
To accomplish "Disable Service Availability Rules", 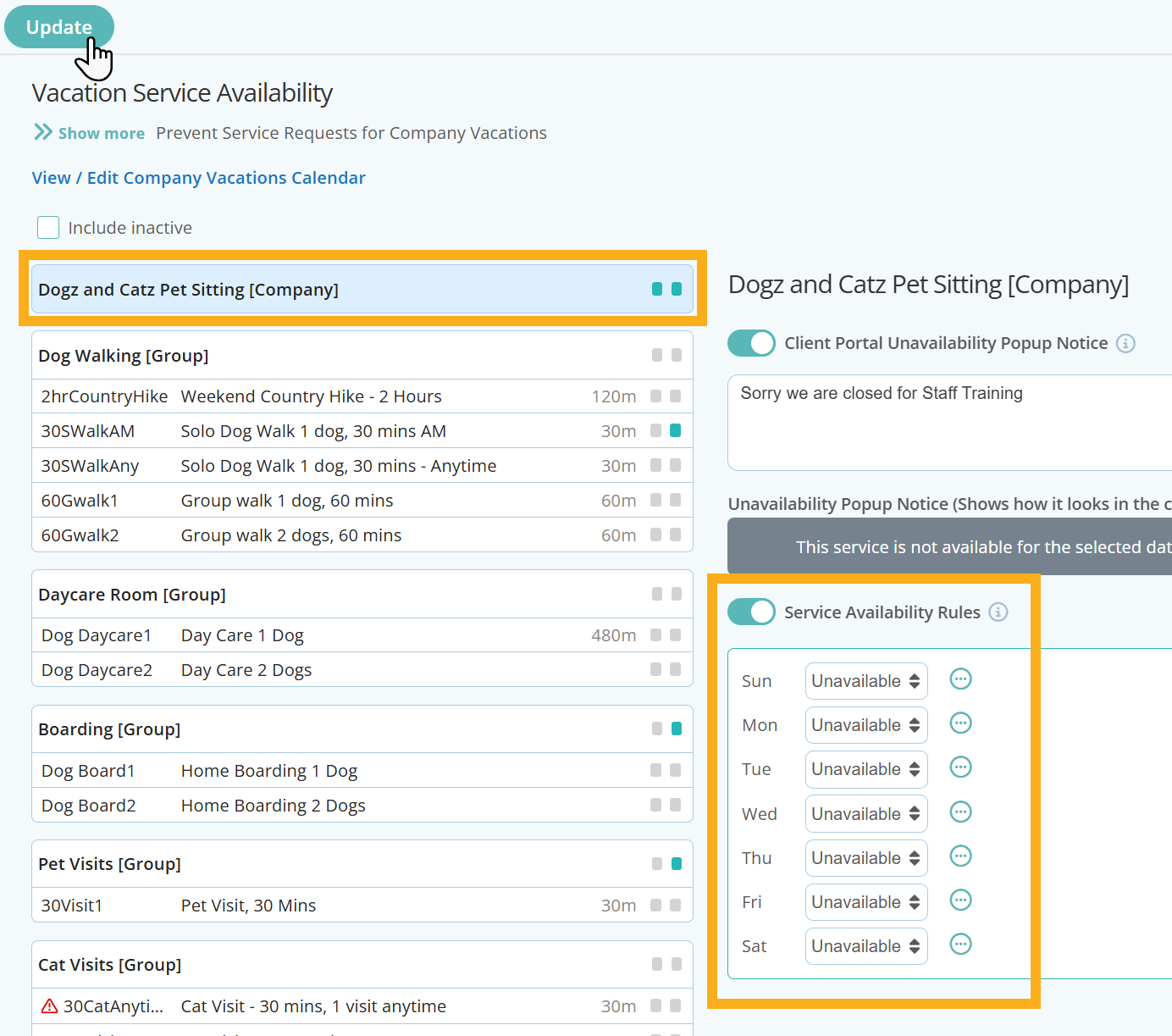I will point(750,612).
